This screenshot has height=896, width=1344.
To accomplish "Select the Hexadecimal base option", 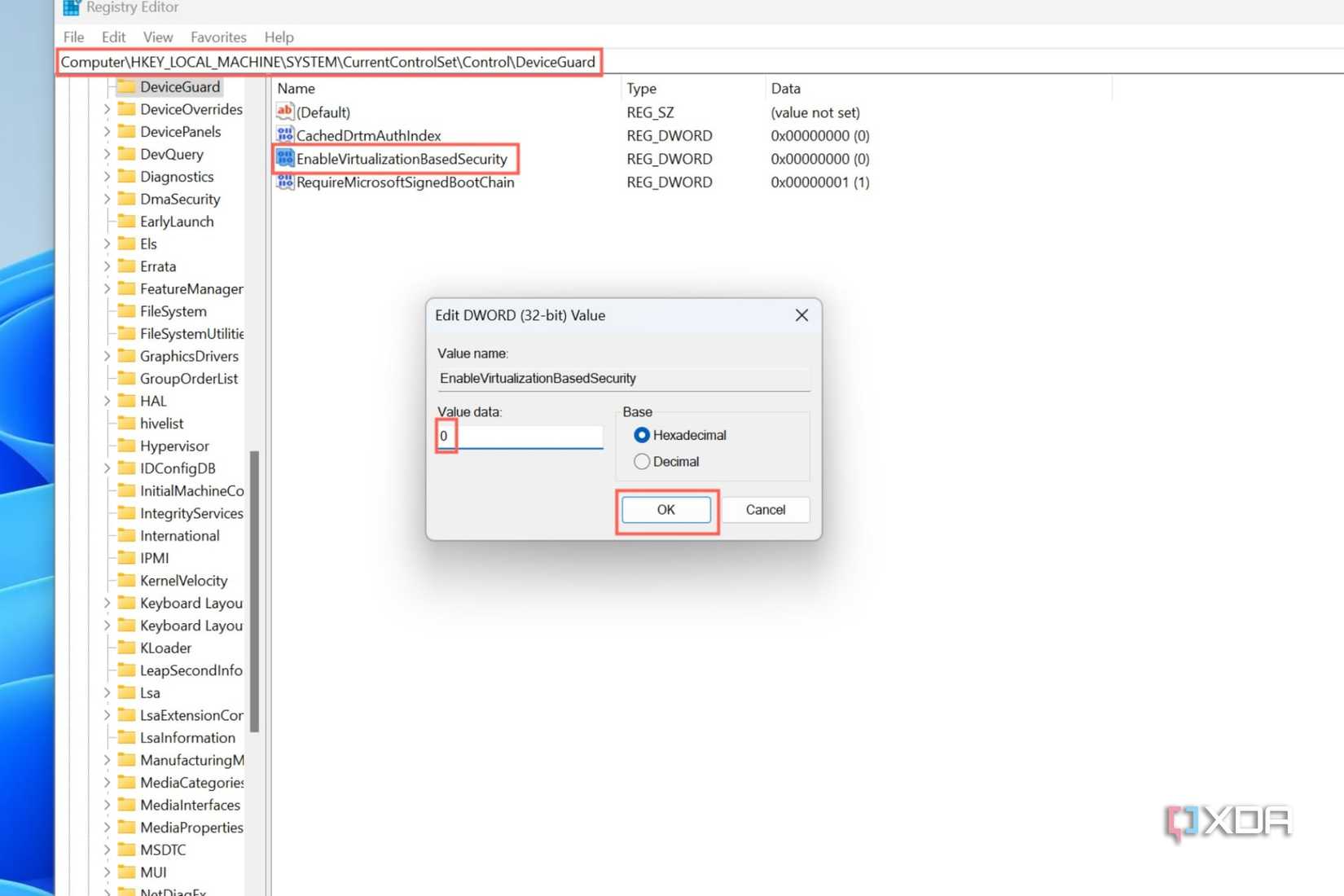I will click(x=642, y=435).
